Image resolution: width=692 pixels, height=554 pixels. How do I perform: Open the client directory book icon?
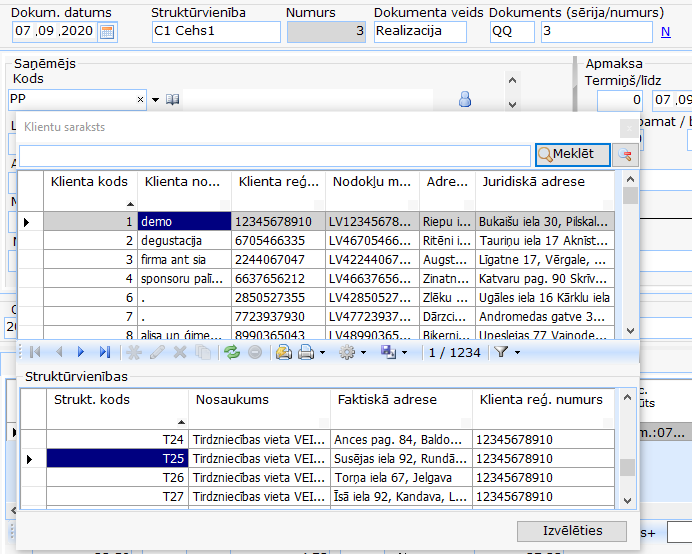[x=173, y=100]
